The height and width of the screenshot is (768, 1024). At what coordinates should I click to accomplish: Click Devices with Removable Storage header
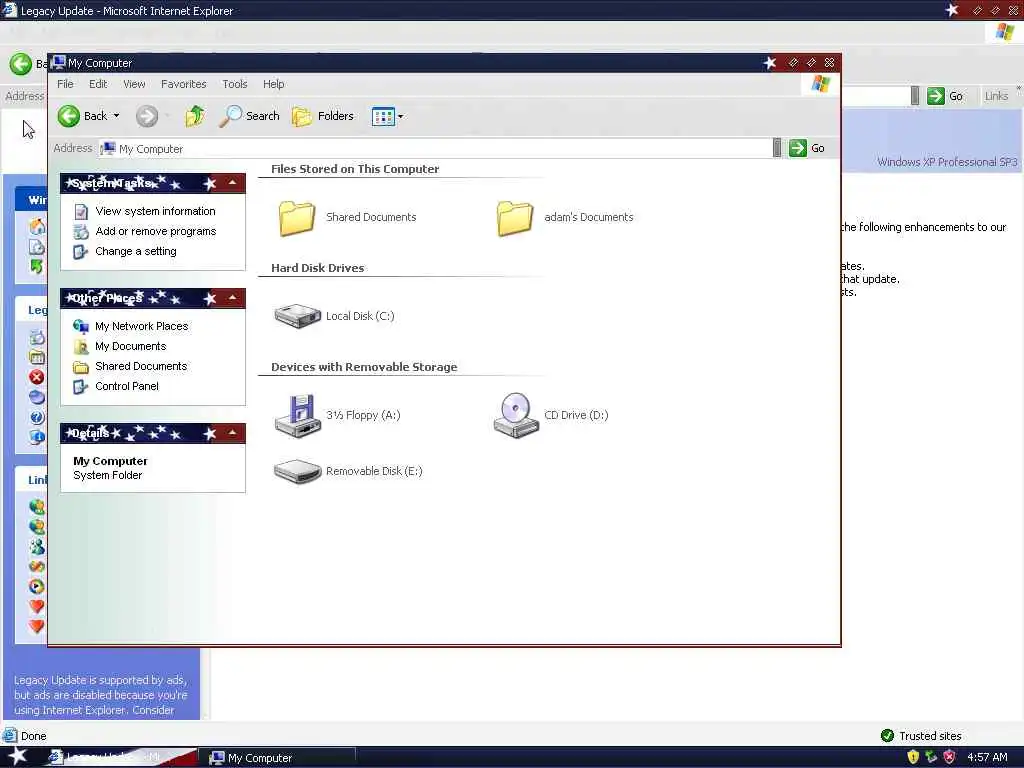[x=364, y=367]
